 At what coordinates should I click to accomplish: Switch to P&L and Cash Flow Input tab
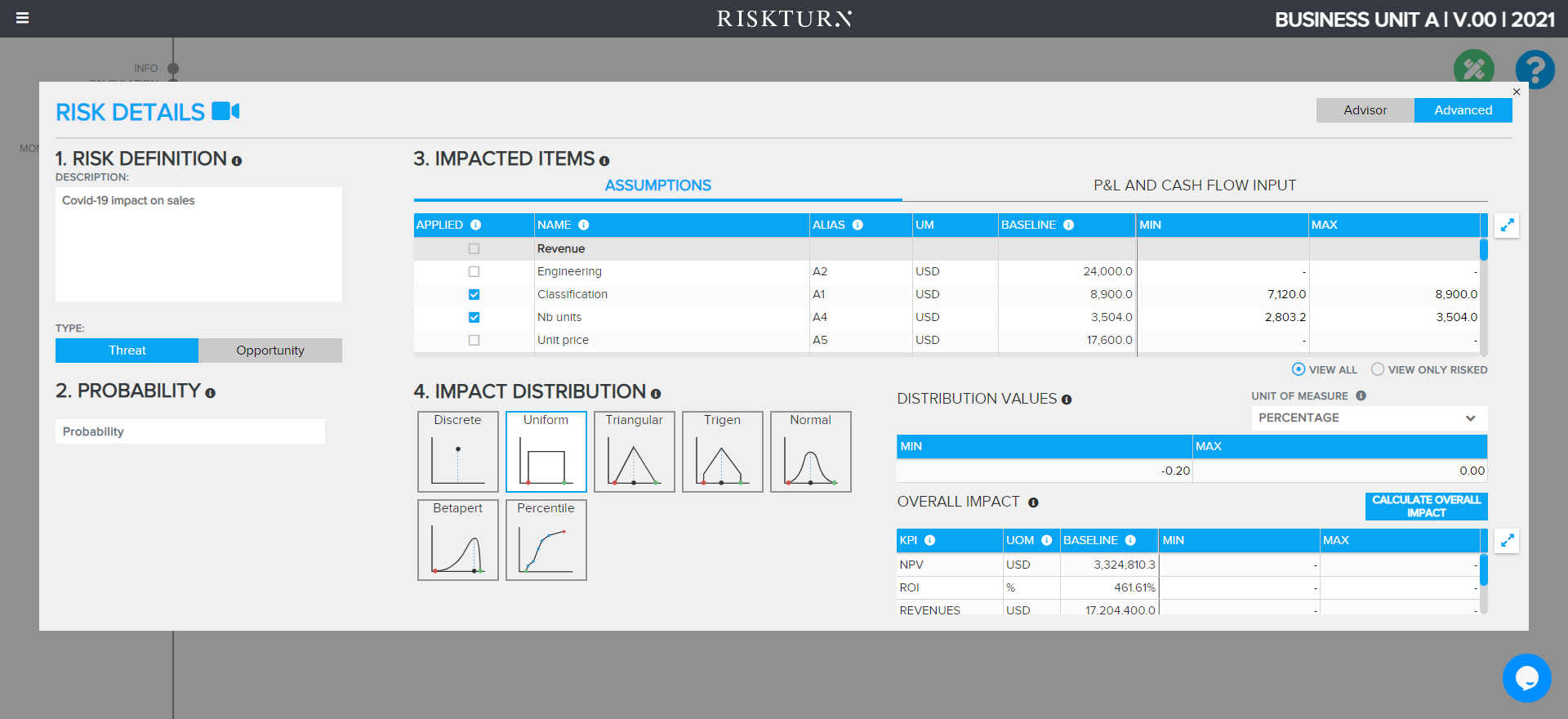[x=1194, y=185]
